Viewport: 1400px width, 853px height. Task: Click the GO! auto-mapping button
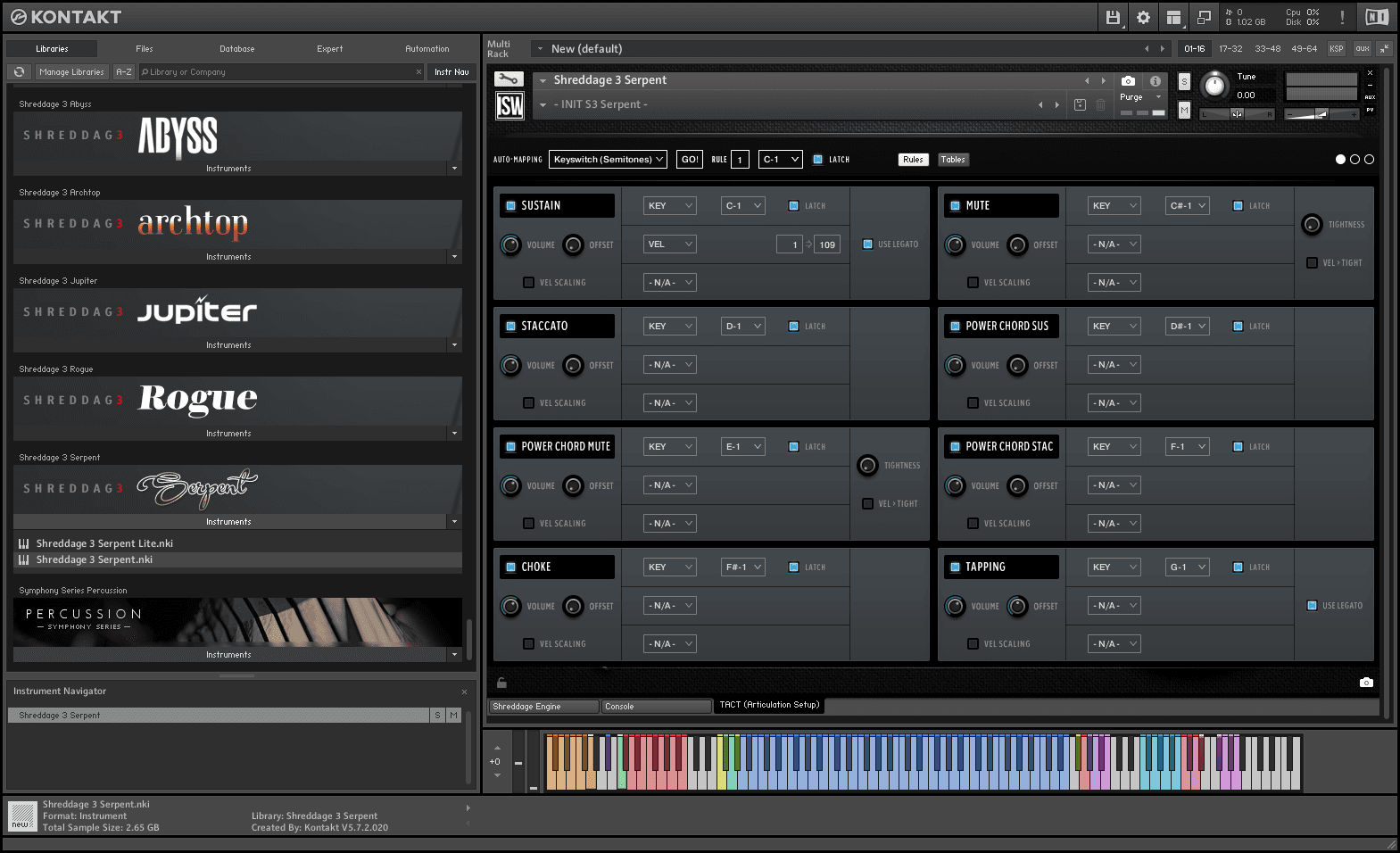pos(690,160)
